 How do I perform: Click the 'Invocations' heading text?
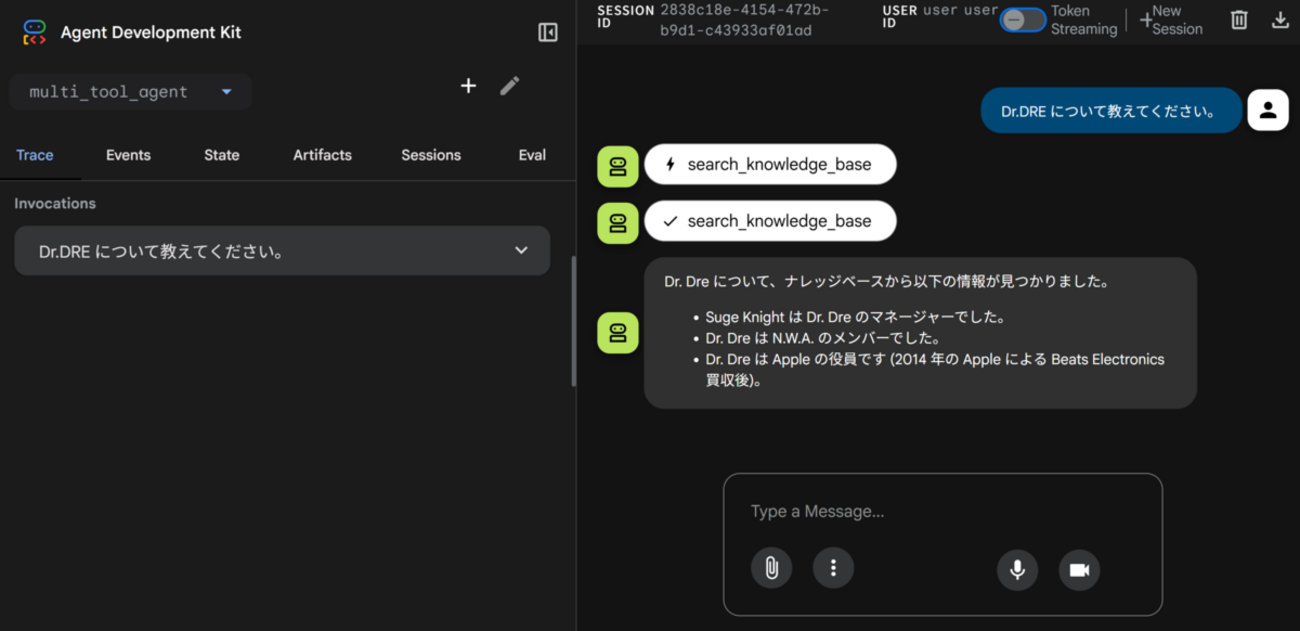tap(55, 203)
